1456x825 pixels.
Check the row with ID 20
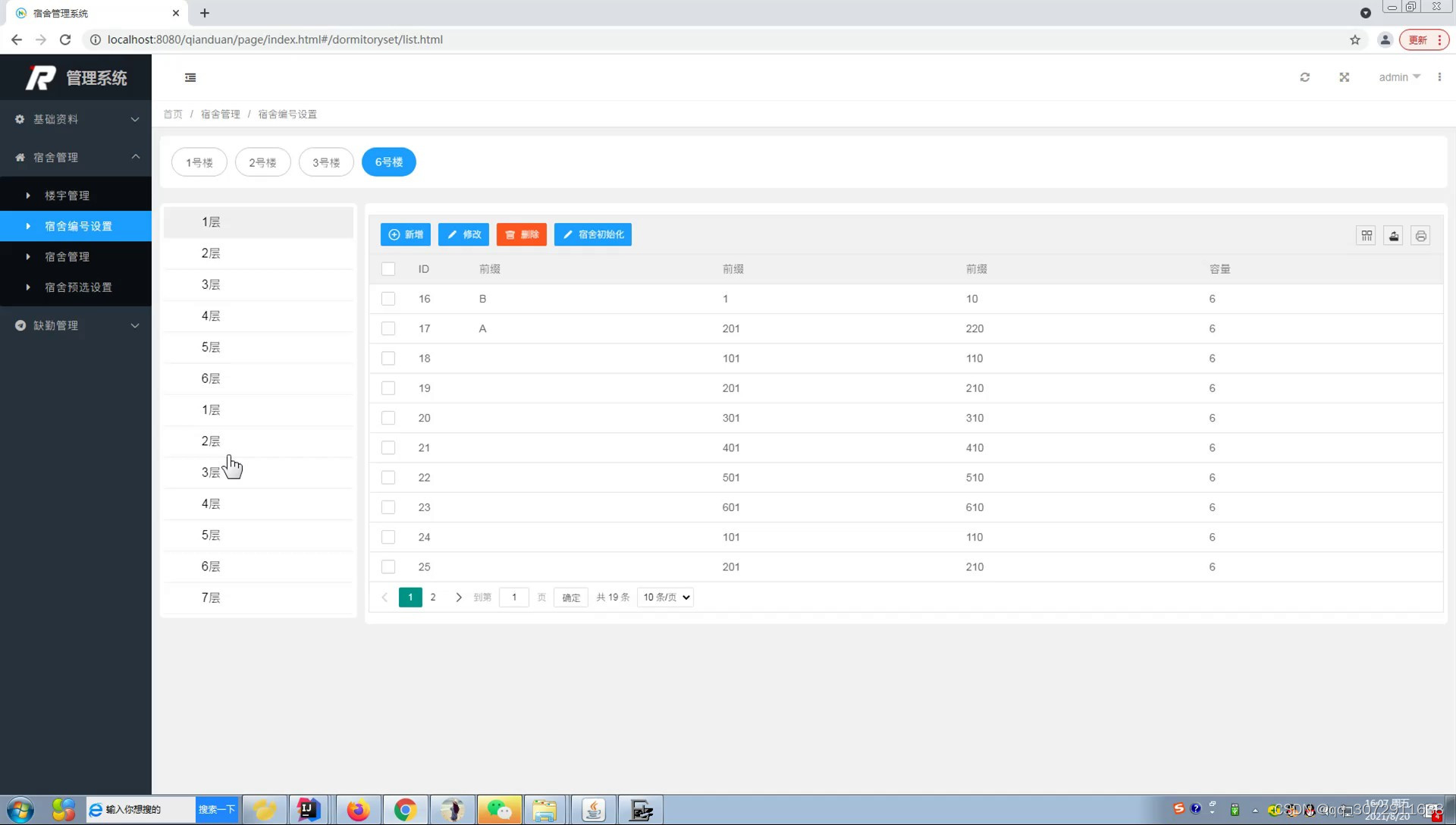[x=388, y=418]
